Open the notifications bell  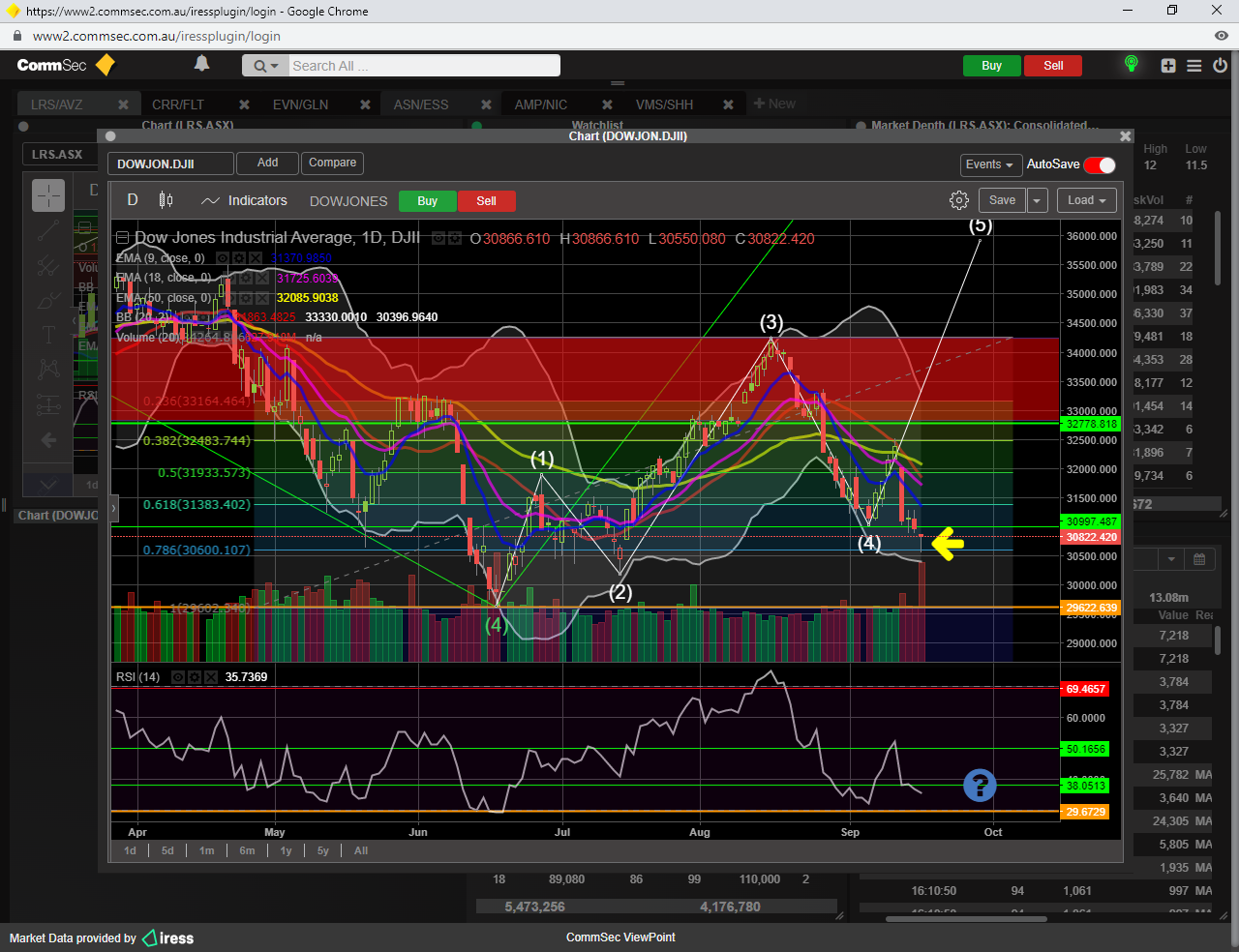[201, 64]
